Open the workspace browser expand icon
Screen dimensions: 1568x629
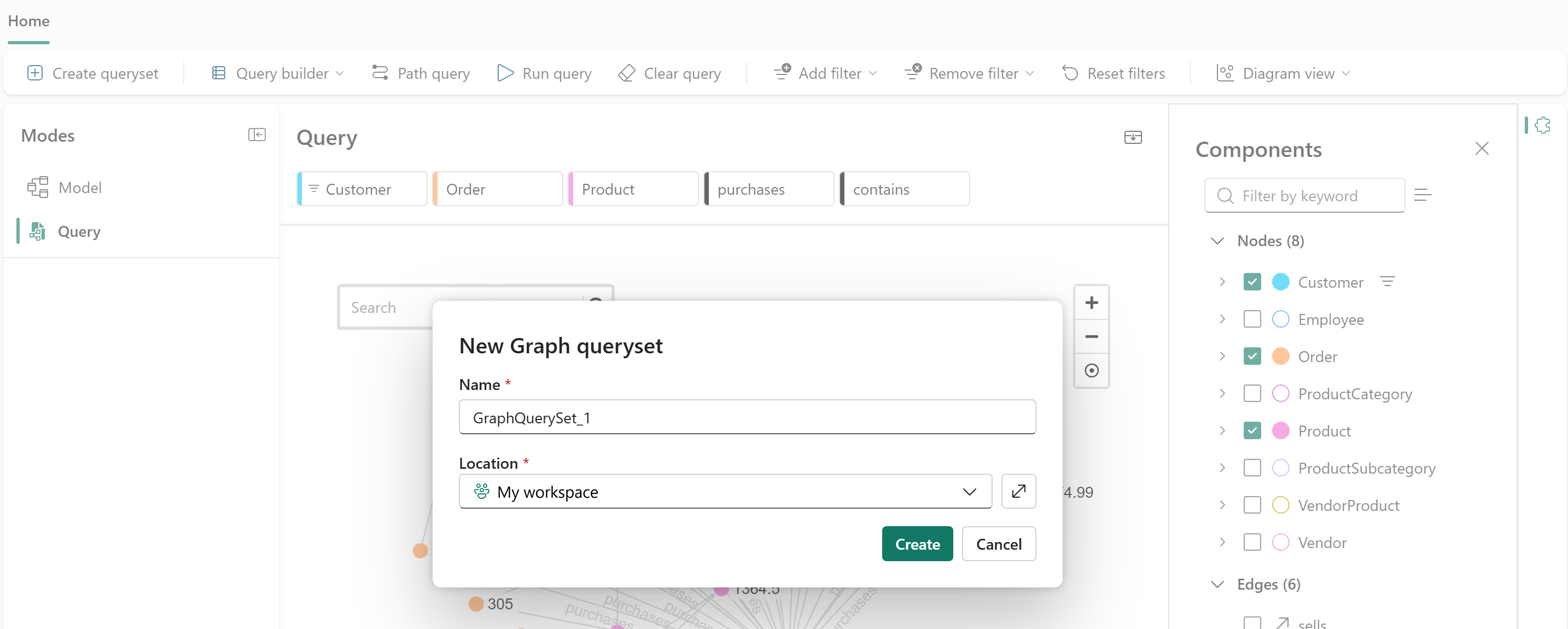(x=1018, y=491)
